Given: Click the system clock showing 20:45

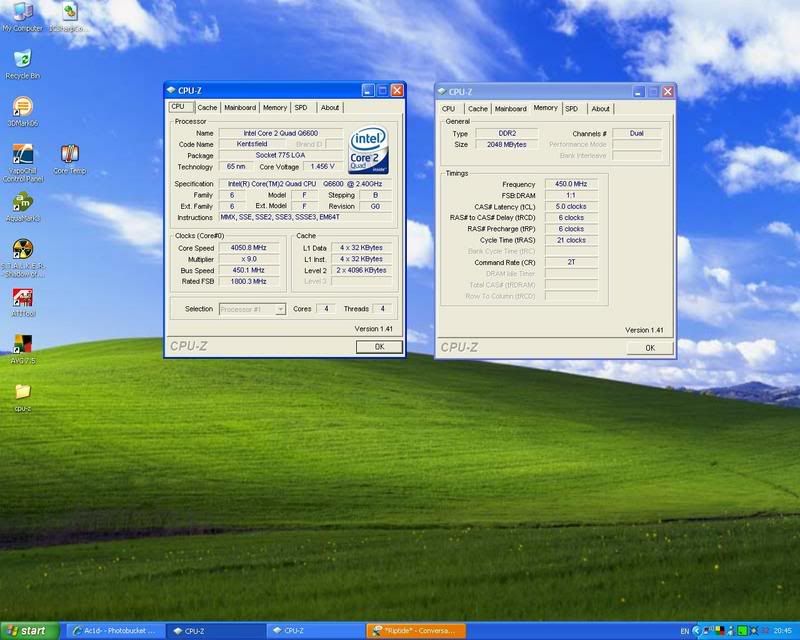Looking at the screenshot, I should 783,631.
